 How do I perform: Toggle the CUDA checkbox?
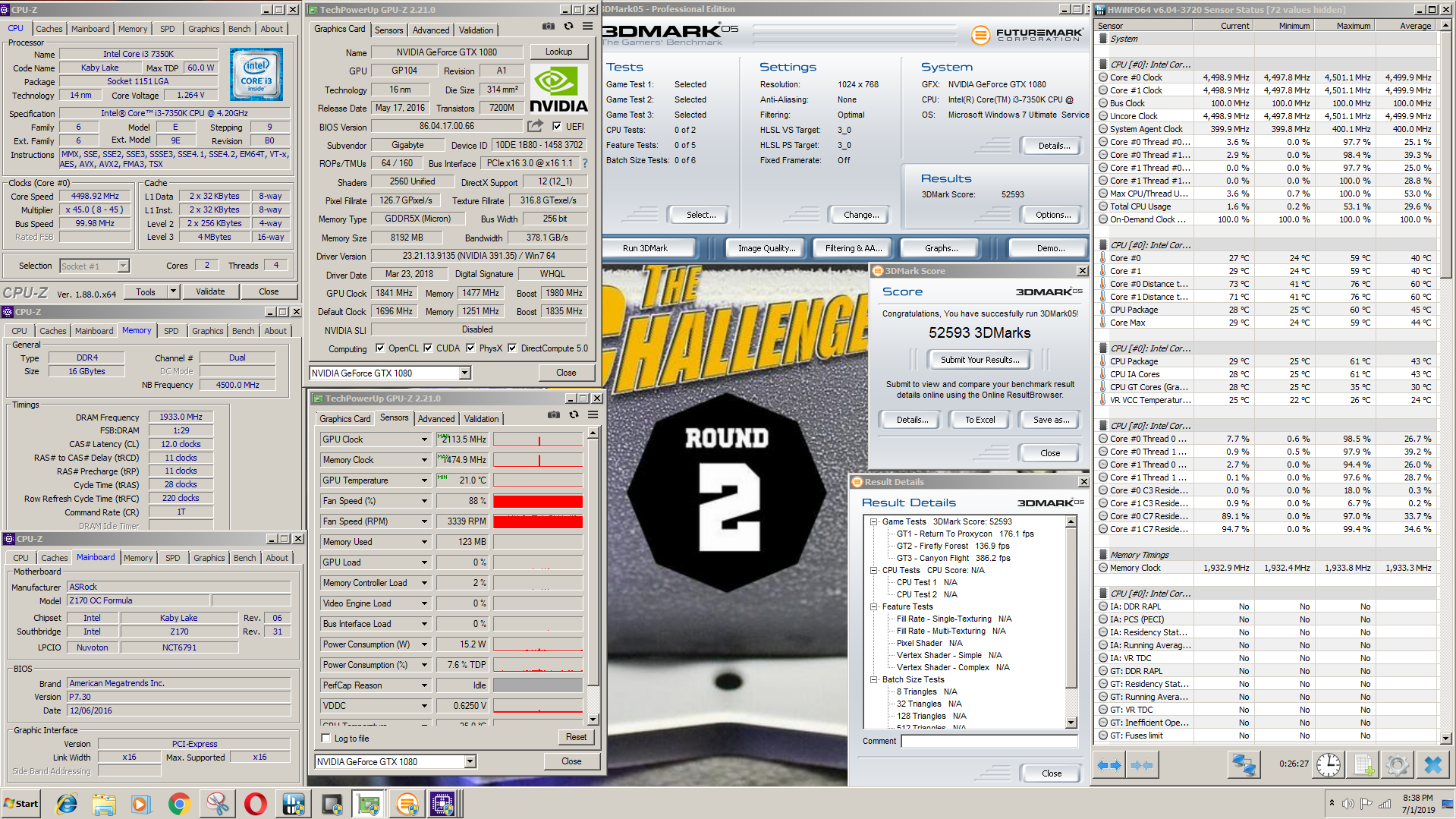(428, 348)
